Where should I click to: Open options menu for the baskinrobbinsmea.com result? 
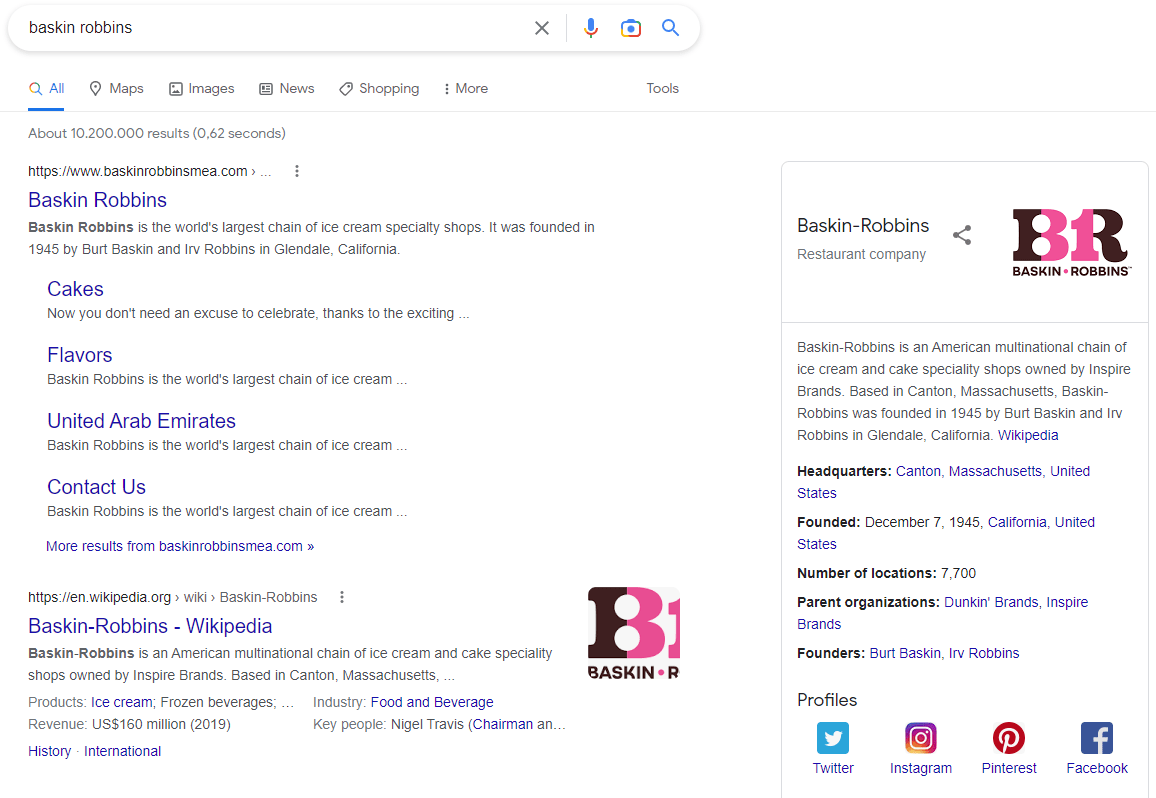(x=297, y=171)
